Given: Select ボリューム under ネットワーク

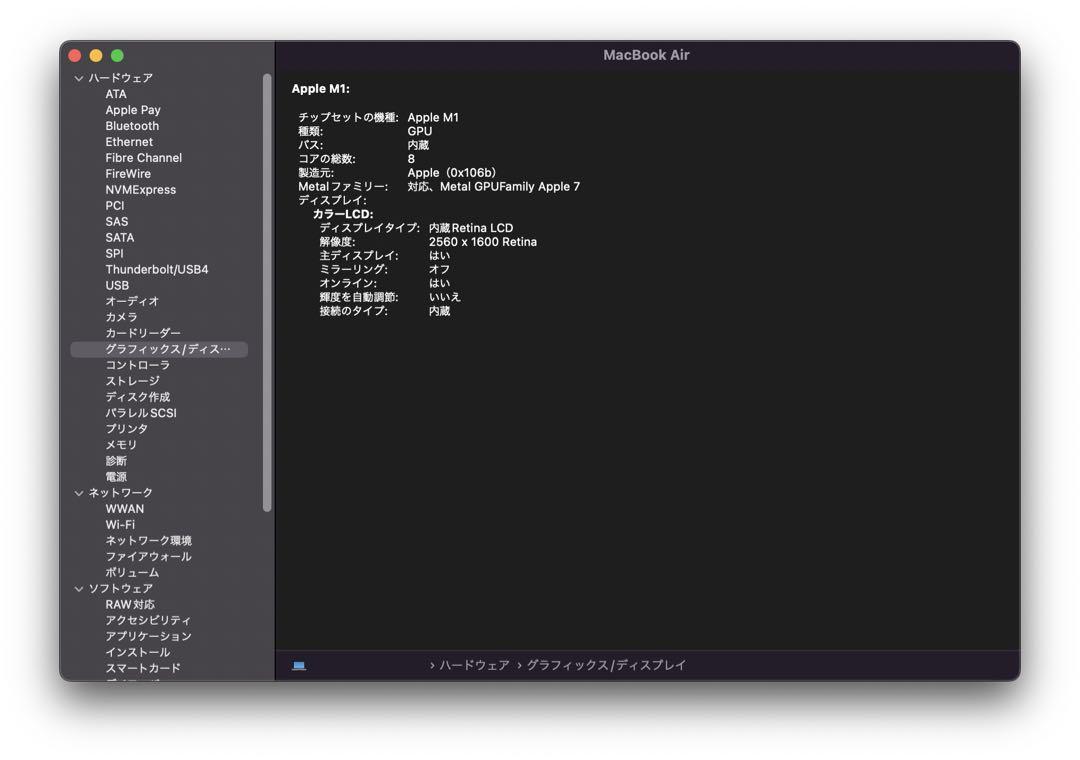Looking at the screenshot, I should click(x=132, y=573).
